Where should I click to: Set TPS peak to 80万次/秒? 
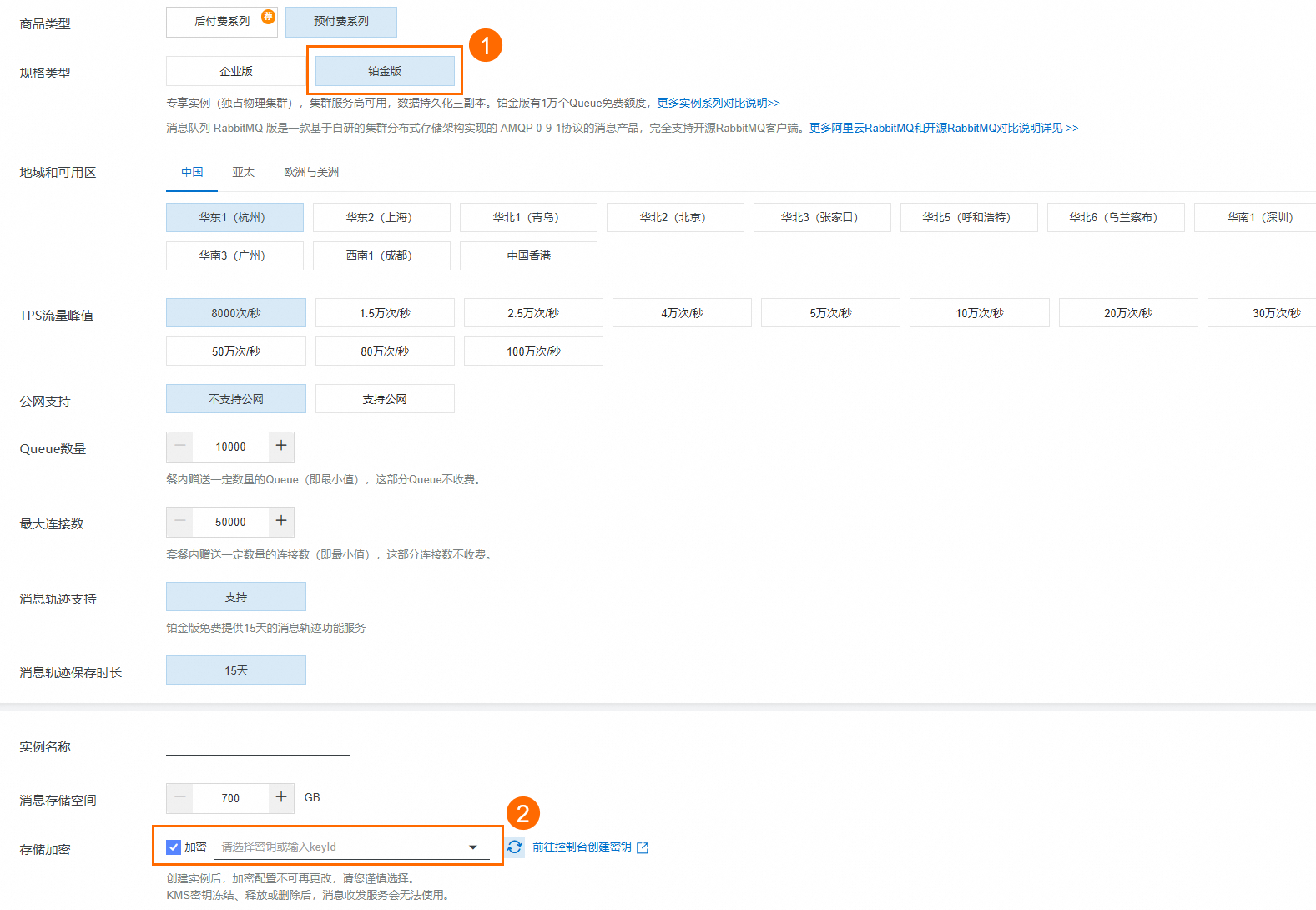385,351
